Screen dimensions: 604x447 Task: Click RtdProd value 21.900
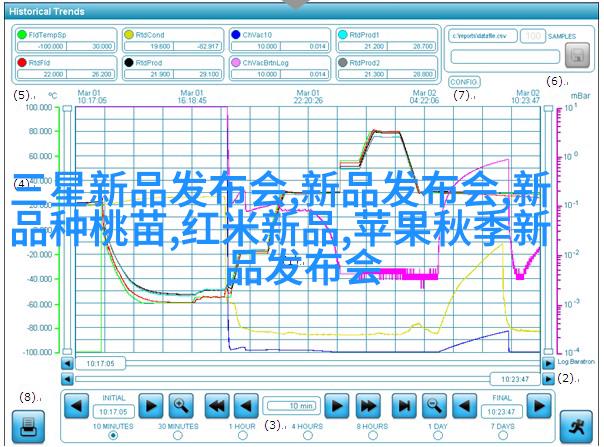coord(149,74)
